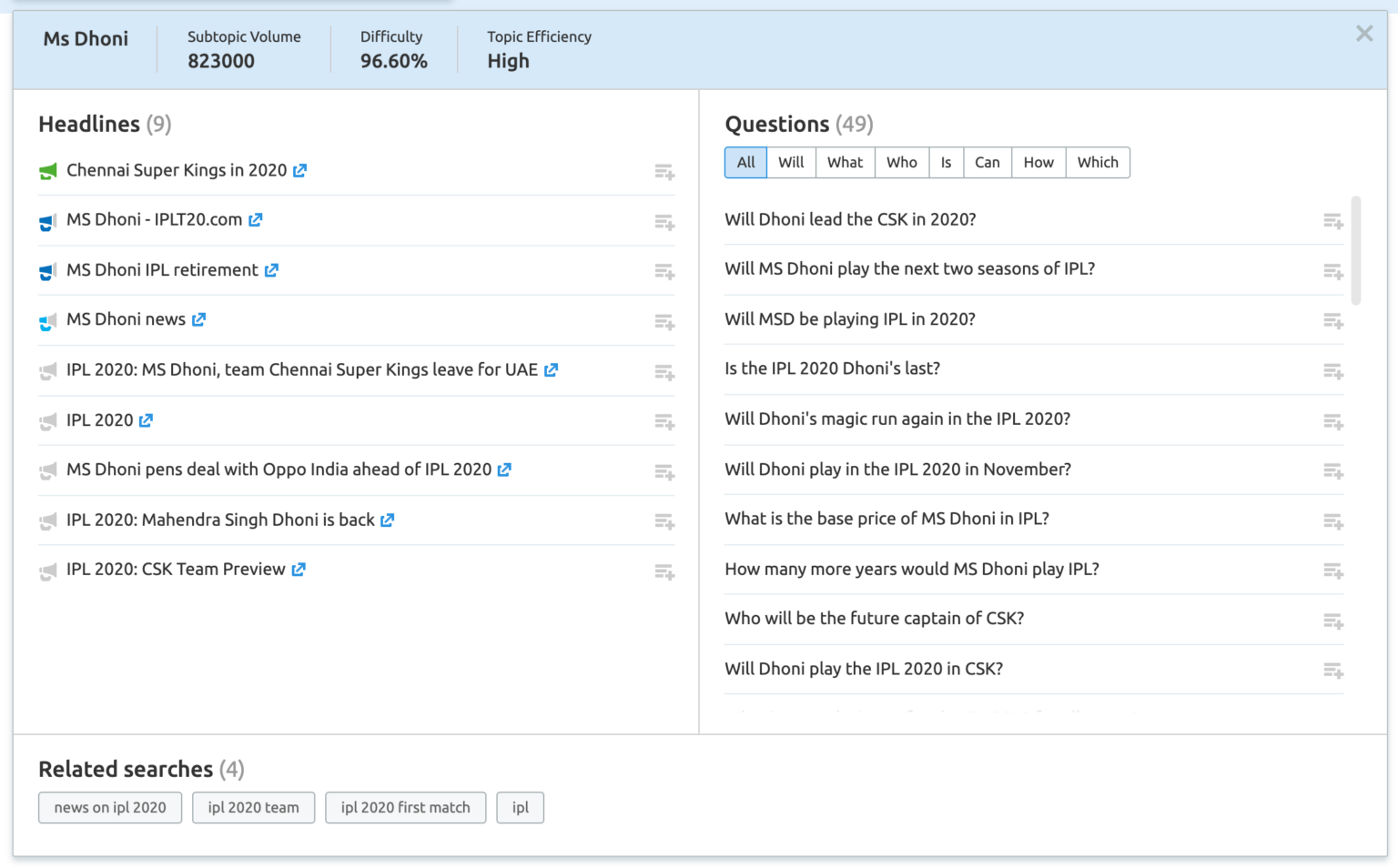Open external link for Chennai Super Kings in 2020
This screenshot has height=868, width=1398.
(x=299, y=170)
